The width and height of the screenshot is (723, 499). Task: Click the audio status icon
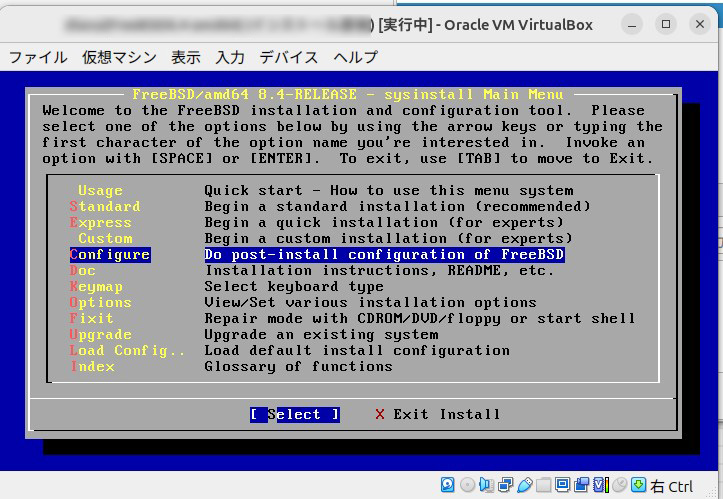(x=486, y=485)
